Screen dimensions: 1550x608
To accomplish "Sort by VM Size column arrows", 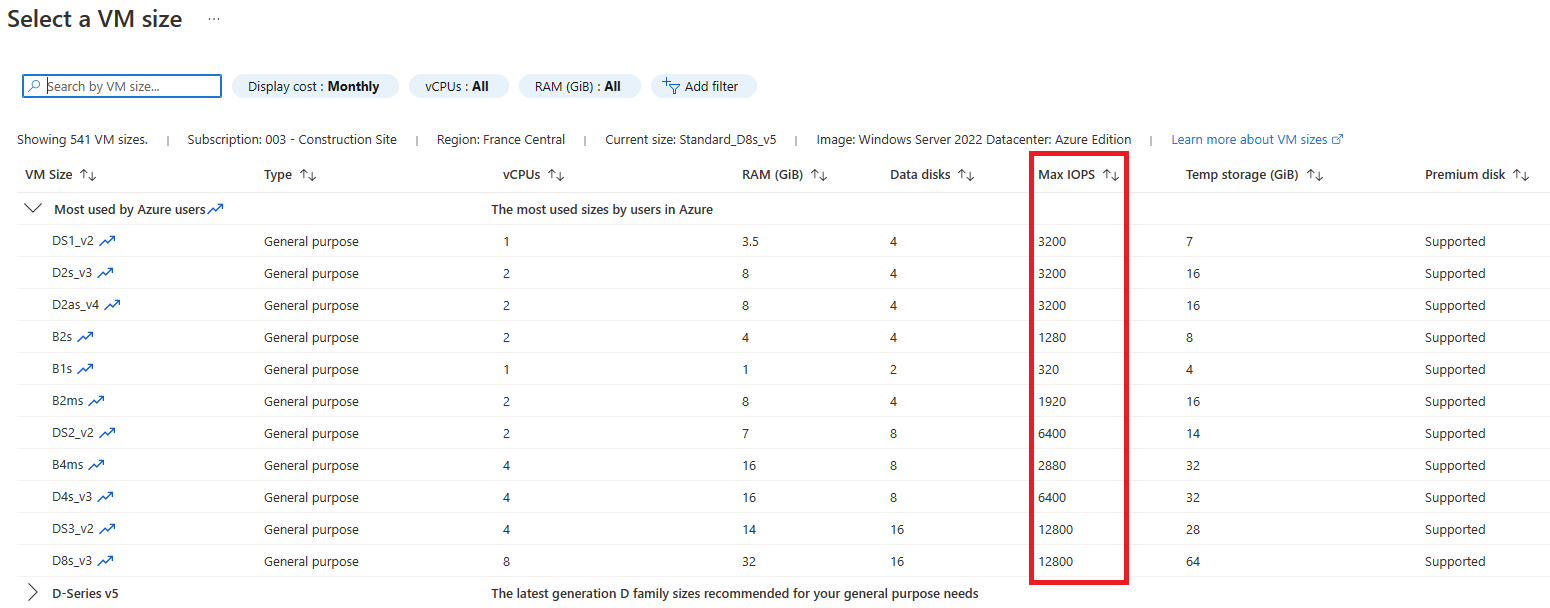I will [x=88, y=175].
